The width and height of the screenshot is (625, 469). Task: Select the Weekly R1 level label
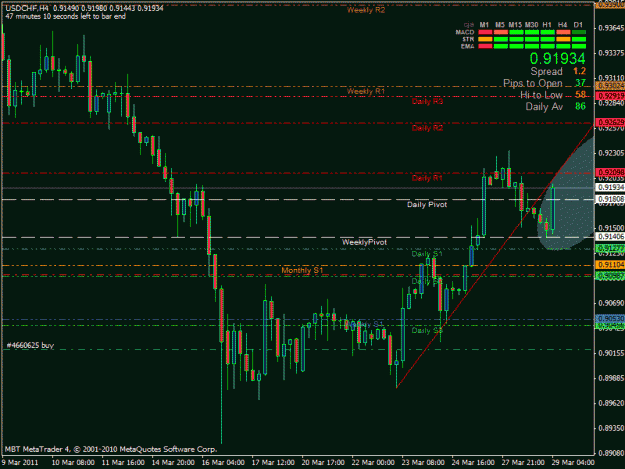coord(366,91)
